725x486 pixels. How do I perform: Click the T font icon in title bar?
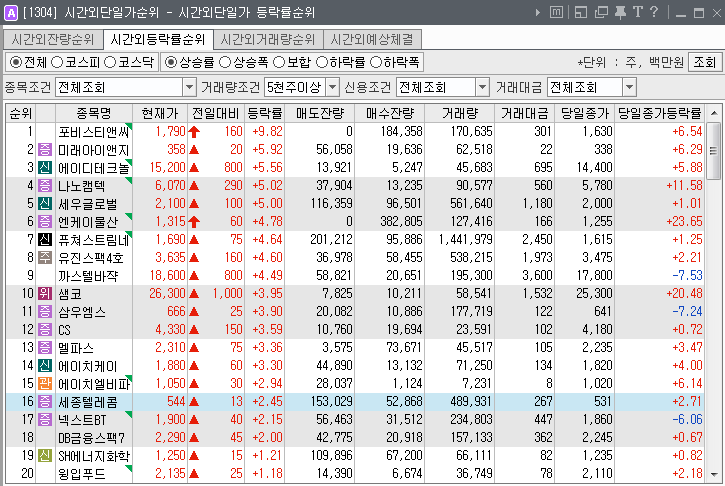tap(638, 12)
